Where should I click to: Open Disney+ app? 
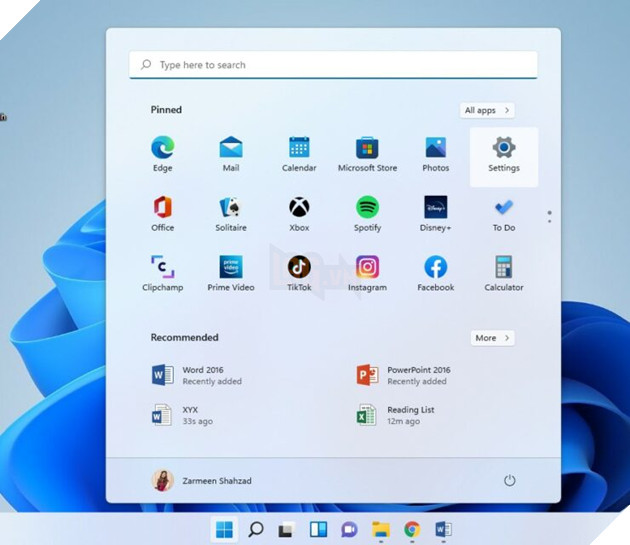pos(436,214)
